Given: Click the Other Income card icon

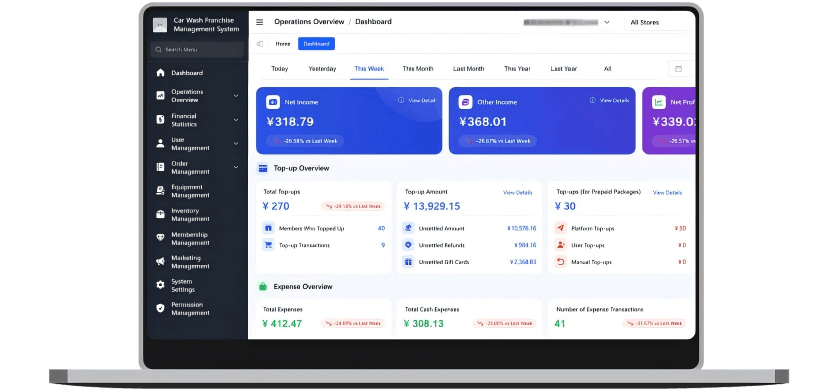Looking at the screenshot, I should (465, 102).
